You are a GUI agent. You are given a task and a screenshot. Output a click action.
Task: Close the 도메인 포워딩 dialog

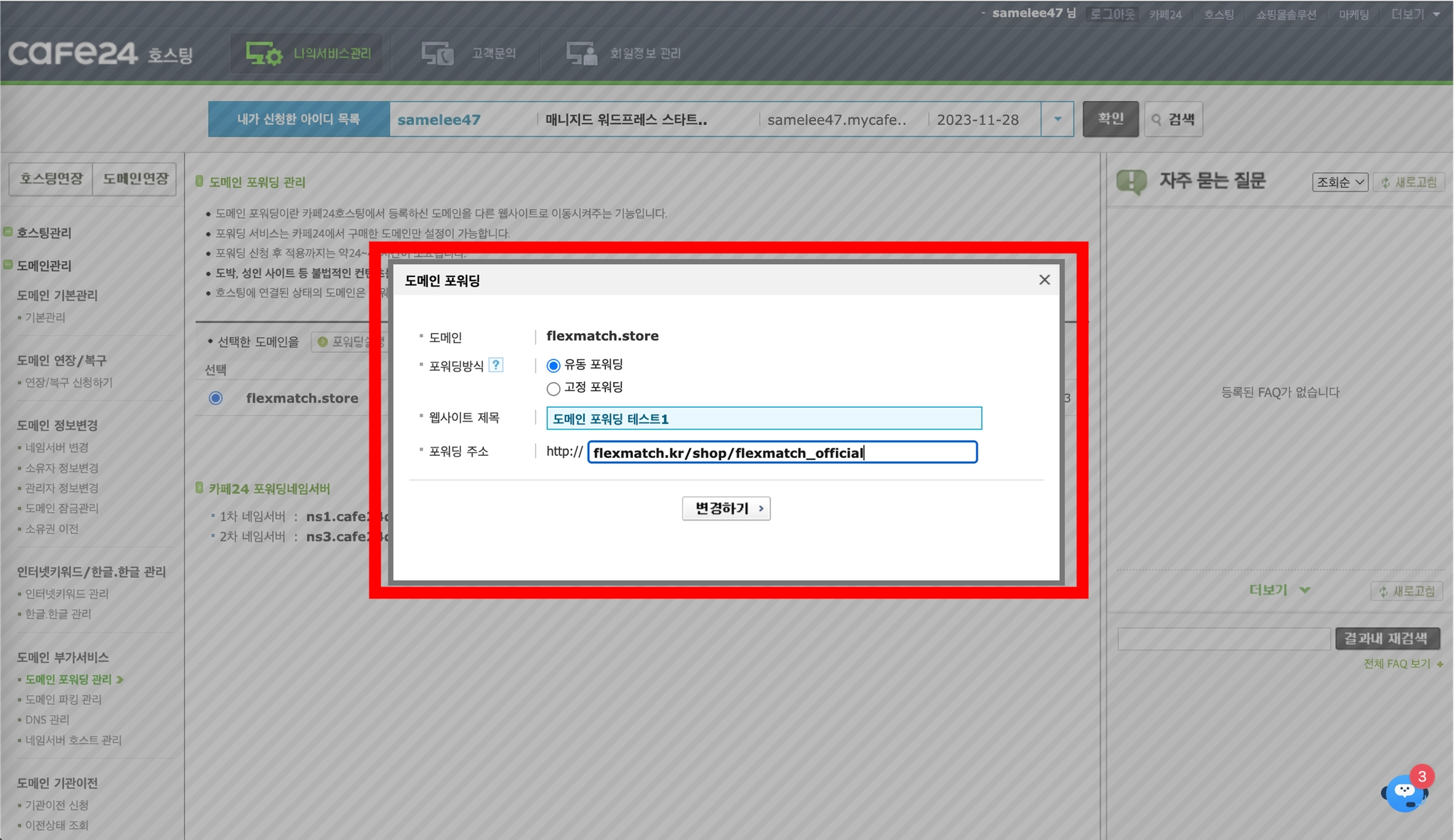pyautogui.click(x=1044, y=280)
